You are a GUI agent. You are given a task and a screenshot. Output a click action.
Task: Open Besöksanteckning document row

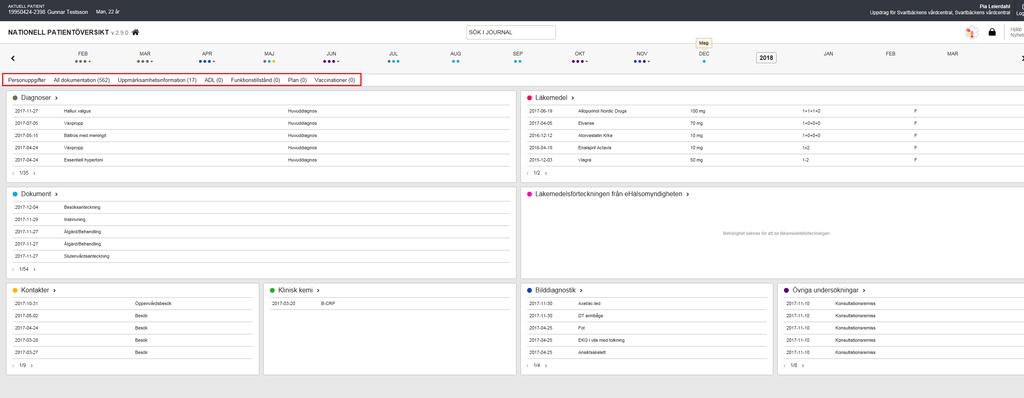[x=261, y=207]
